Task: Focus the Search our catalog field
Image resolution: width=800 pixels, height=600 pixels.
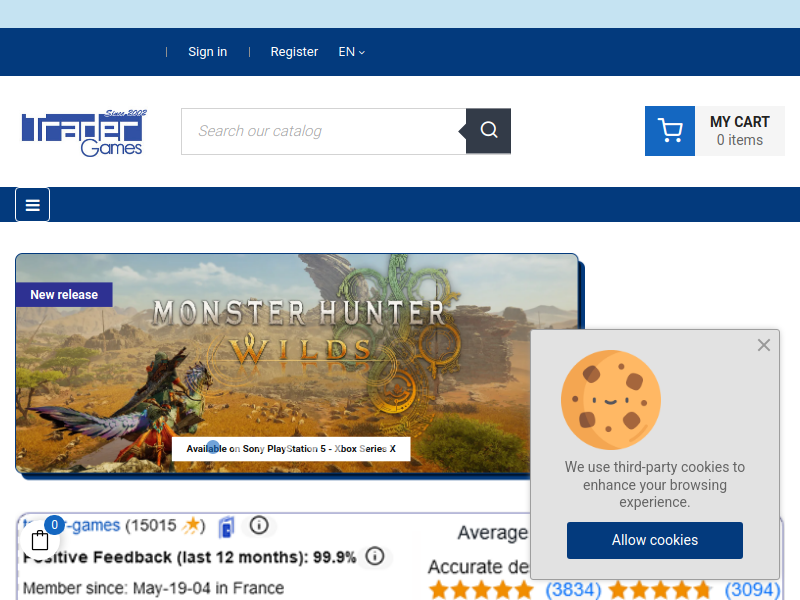Action: (x=323, y=131)
